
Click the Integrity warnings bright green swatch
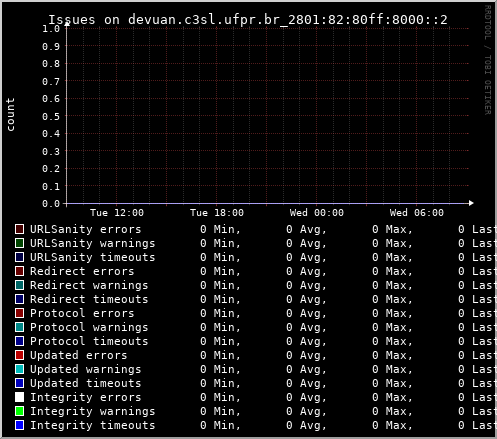click(x=19, y=411)
